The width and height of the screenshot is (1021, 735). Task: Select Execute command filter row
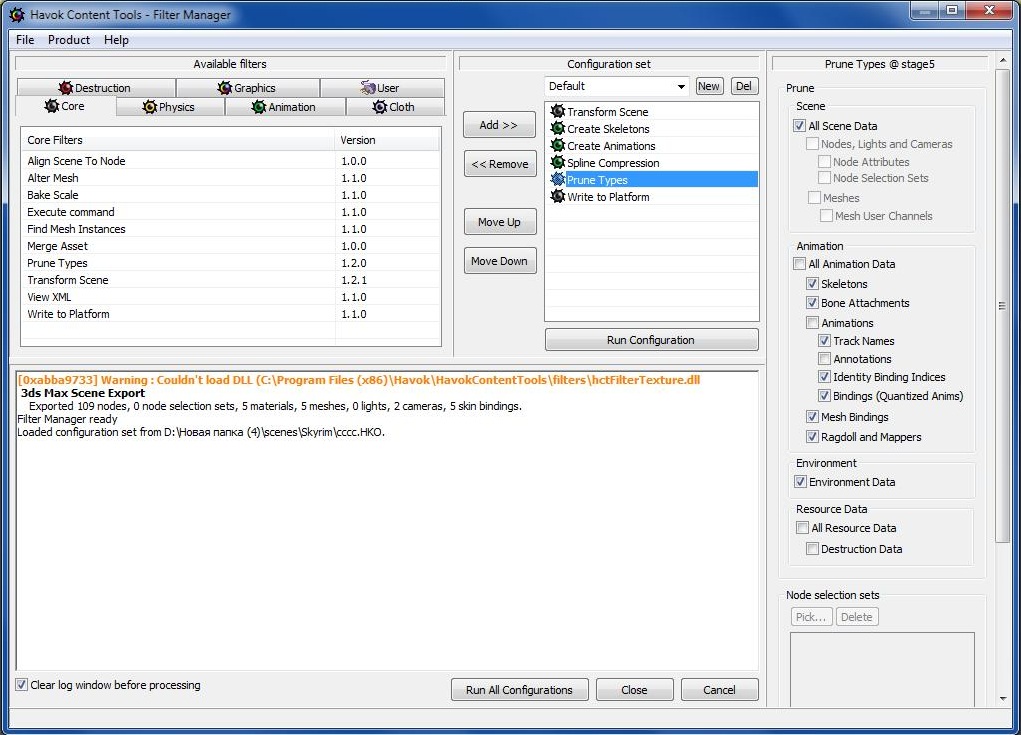(231, 212)
